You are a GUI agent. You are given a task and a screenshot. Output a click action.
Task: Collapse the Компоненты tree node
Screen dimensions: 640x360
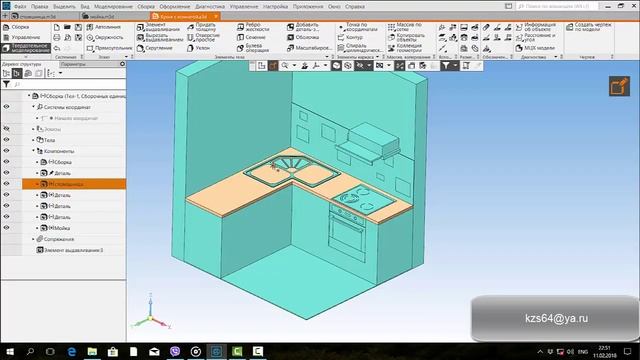click(x=33, y=151)
